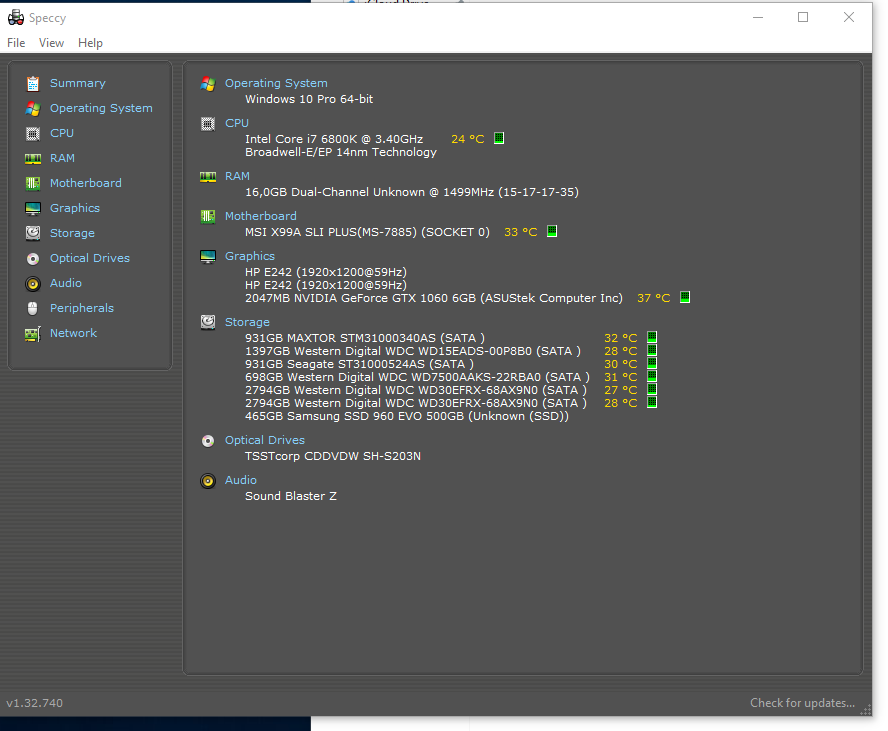Open the Storage heading link in main panel
This screenshot has width=888, height=731.
pos(247,322)
